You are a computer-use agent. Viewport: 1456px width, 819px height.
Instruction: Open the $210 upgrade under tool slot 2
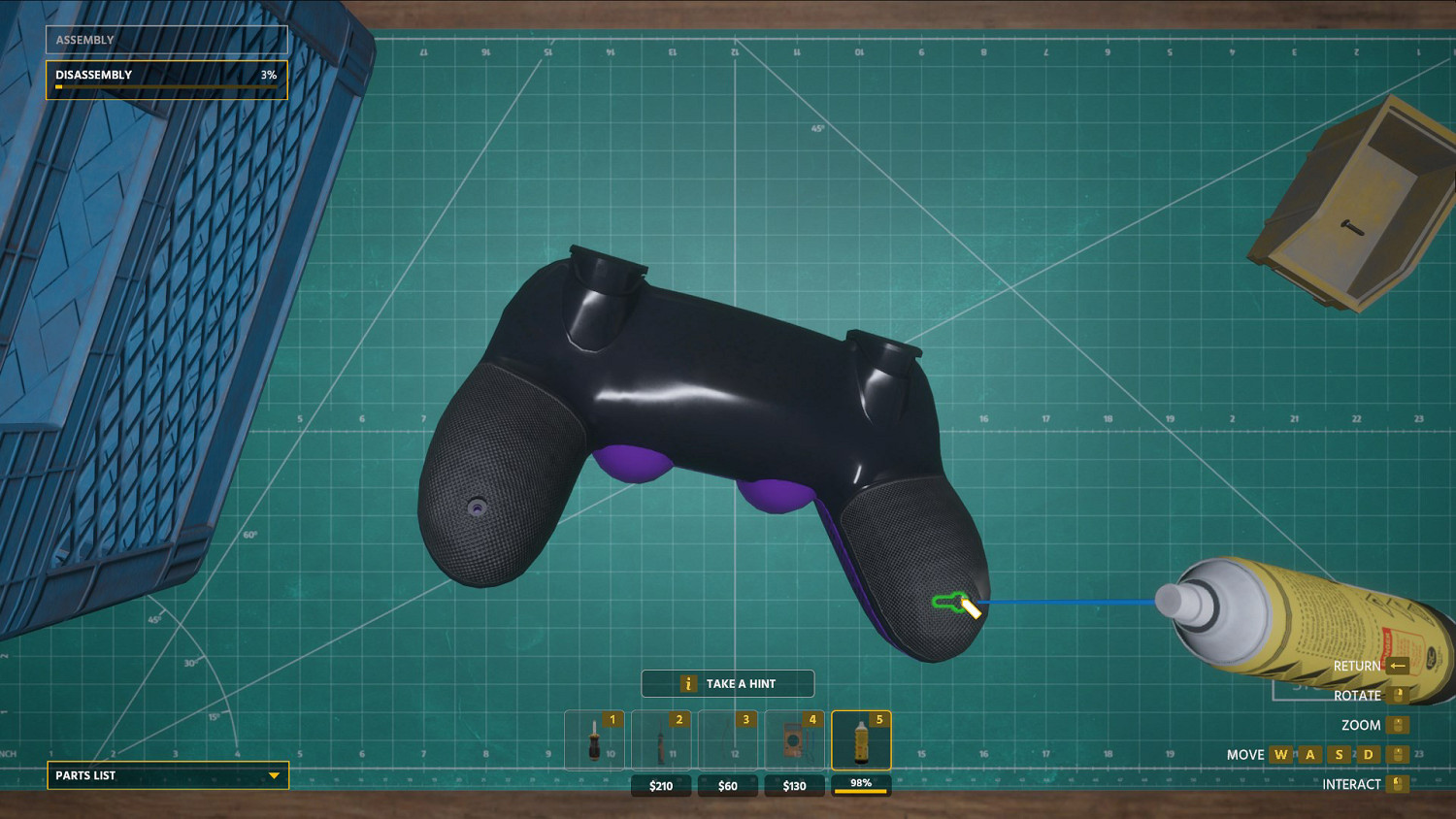pyautogui.click(x=661, y=786)
